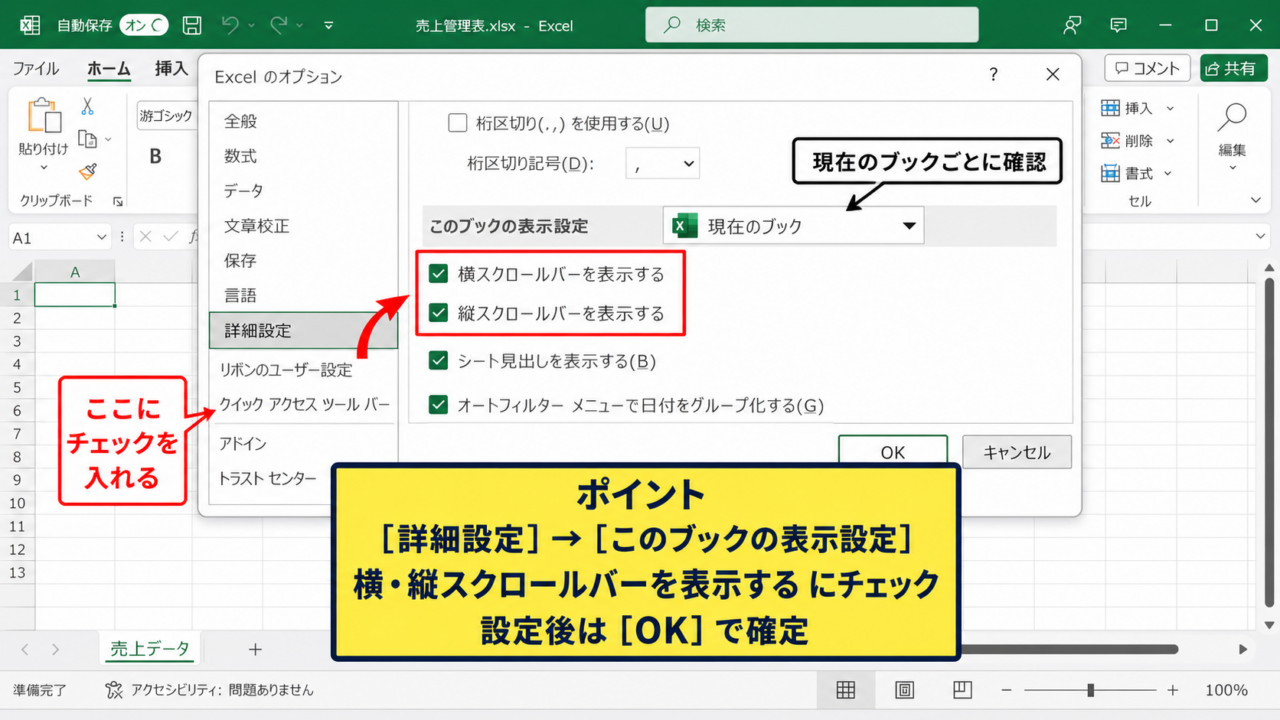The height and width of the screenshot is (720, 1280).
Task: Add a new sheet with plus button
Action: pyautogui.click(x=255, y=650)
